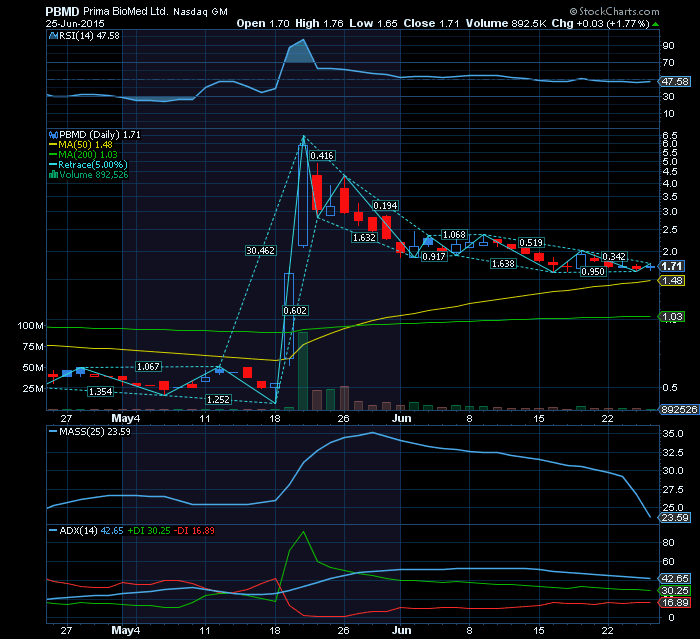Click the green MA(200) legend line swatch
700x639 pixels.
pyautogui.click(x=53, y=155)
